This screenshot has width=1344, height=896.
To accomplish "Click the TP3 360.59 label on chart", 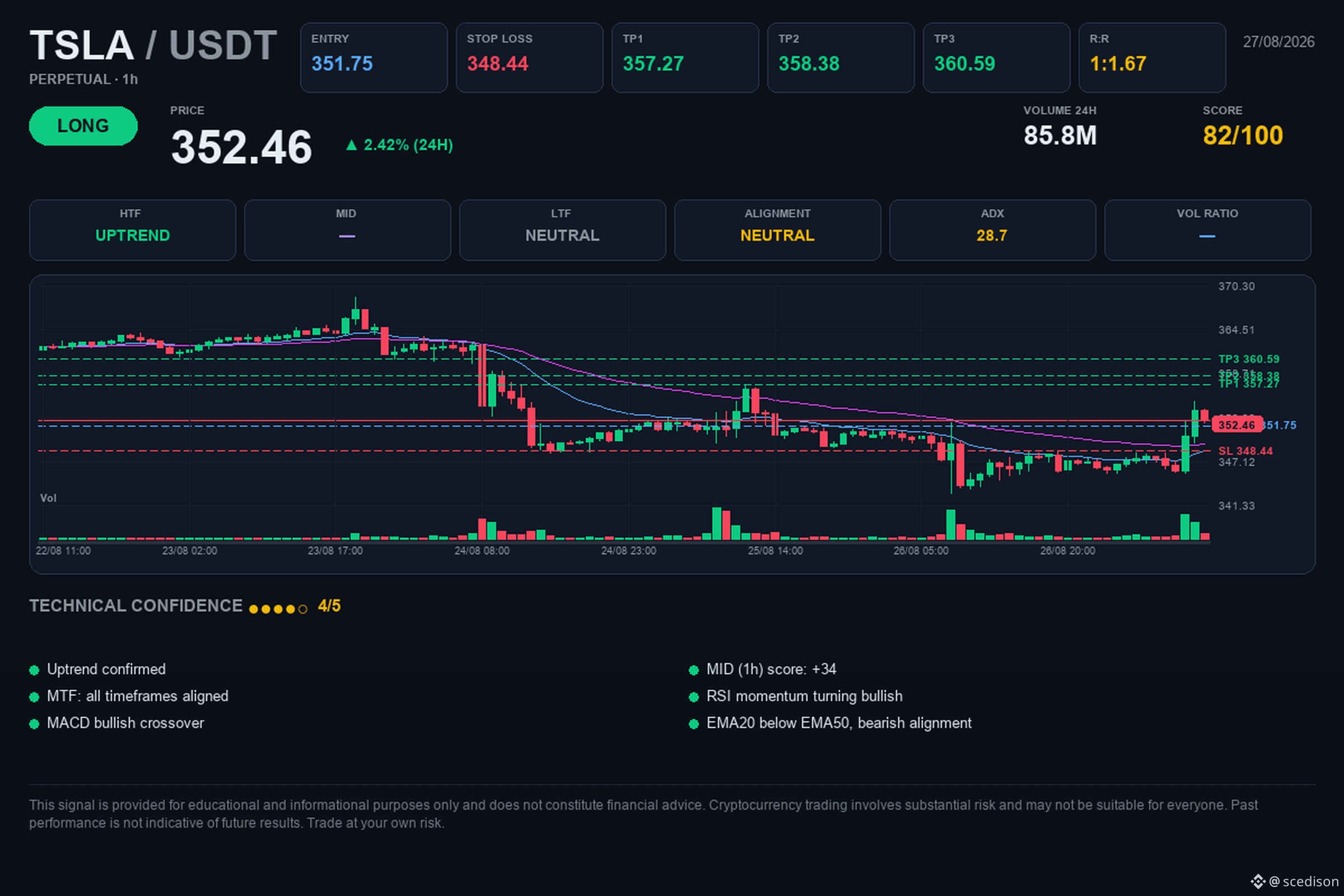I will point(1249,360).
